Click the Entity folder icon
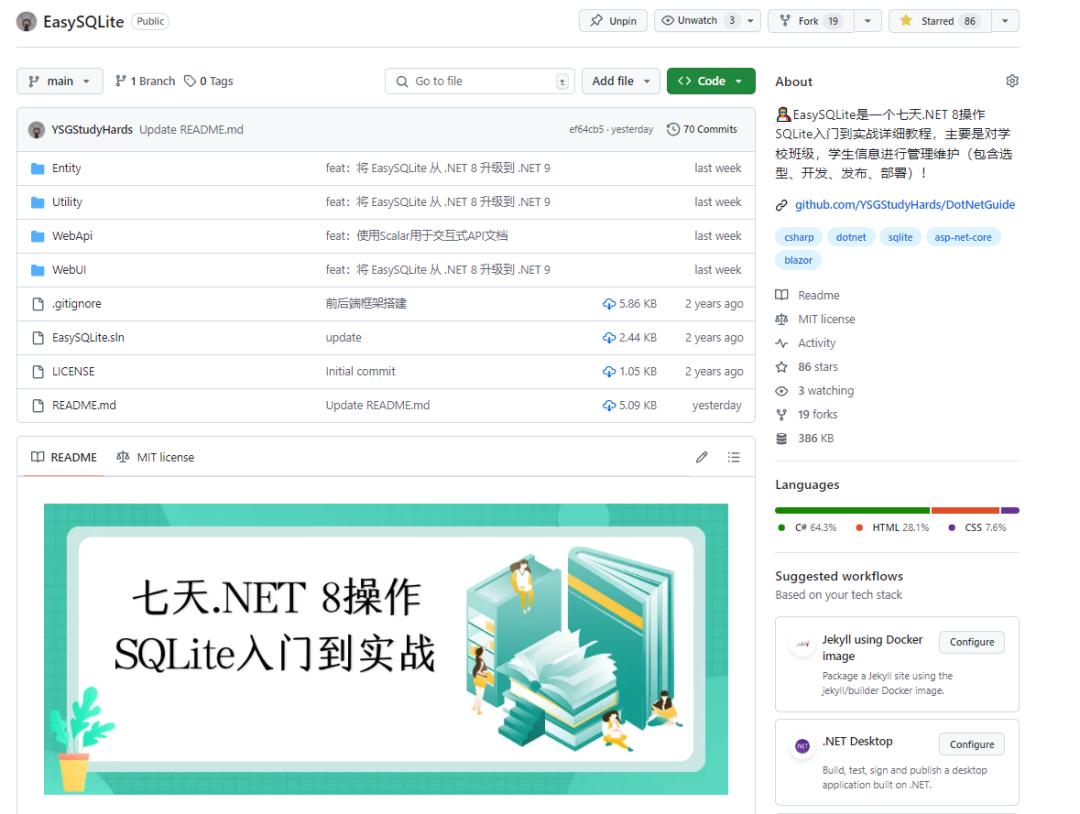 (38, 168)
